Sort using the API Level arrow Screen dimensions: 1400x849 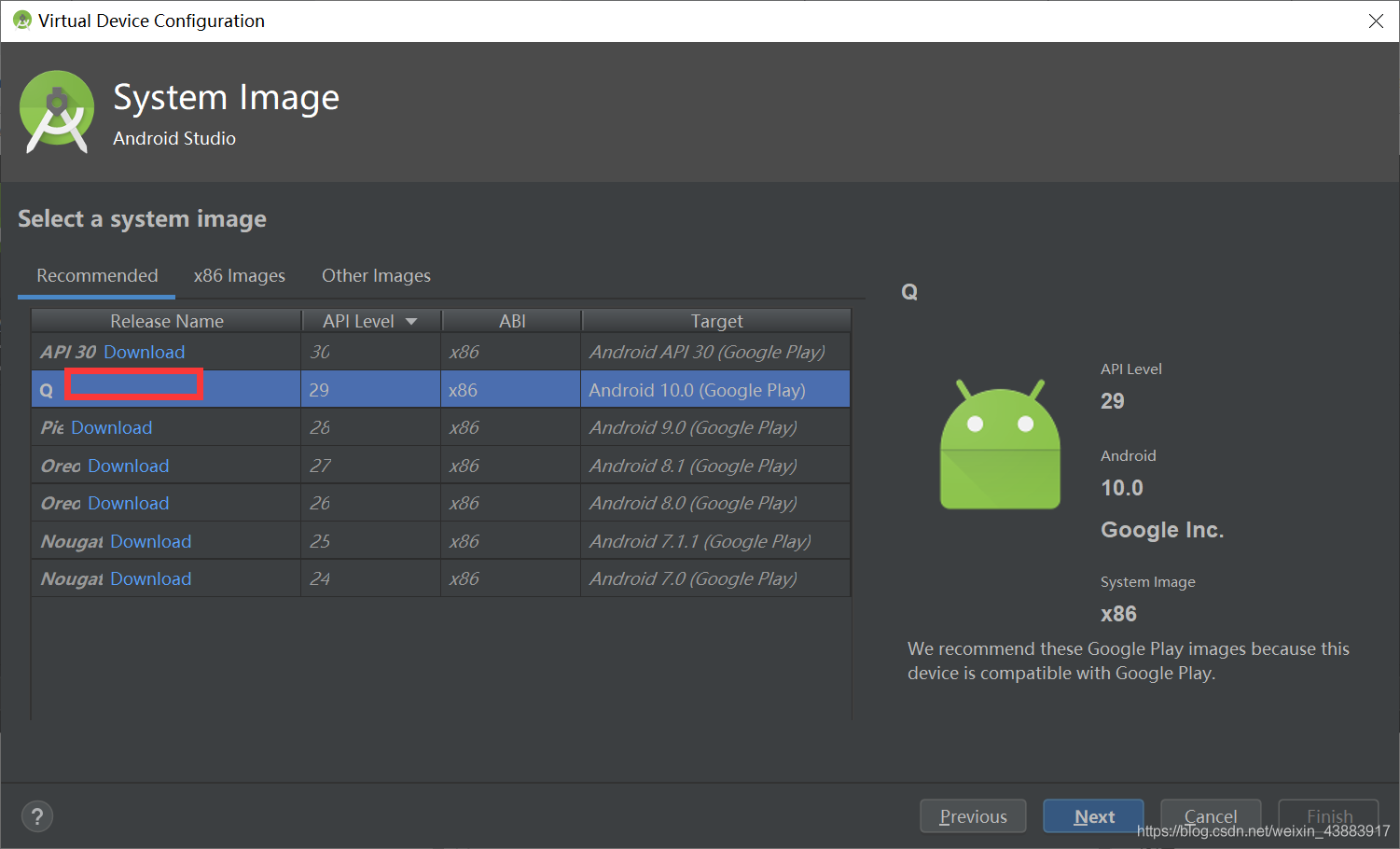[411, 321]
